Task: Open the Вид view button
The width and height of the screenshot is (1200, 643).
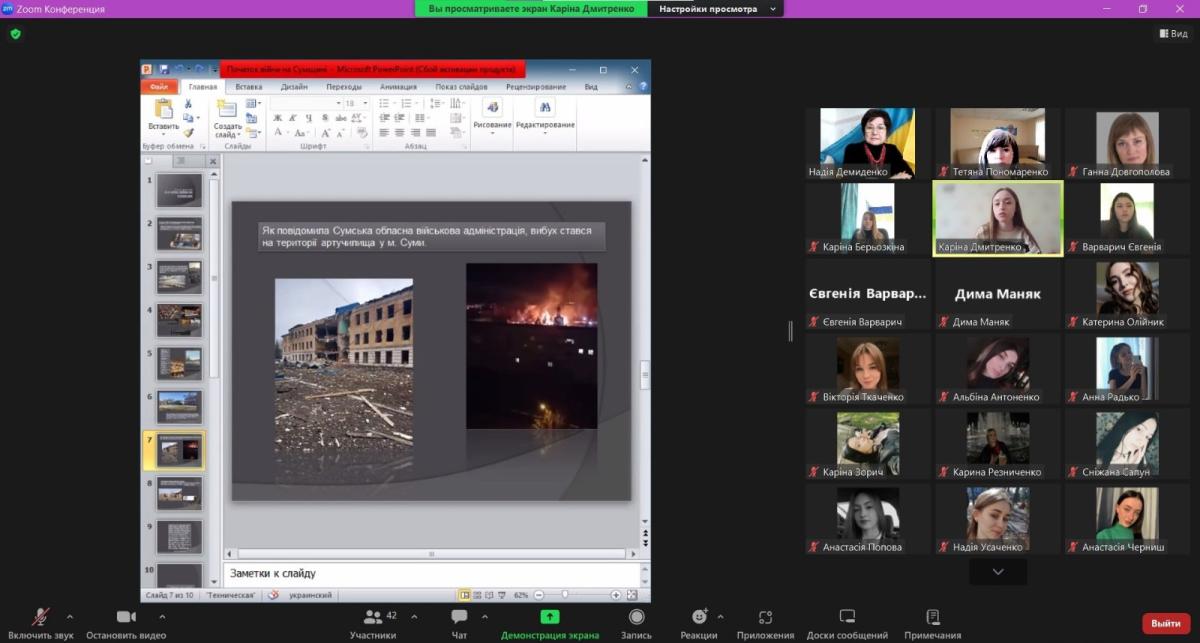Action: (1174, 33)
